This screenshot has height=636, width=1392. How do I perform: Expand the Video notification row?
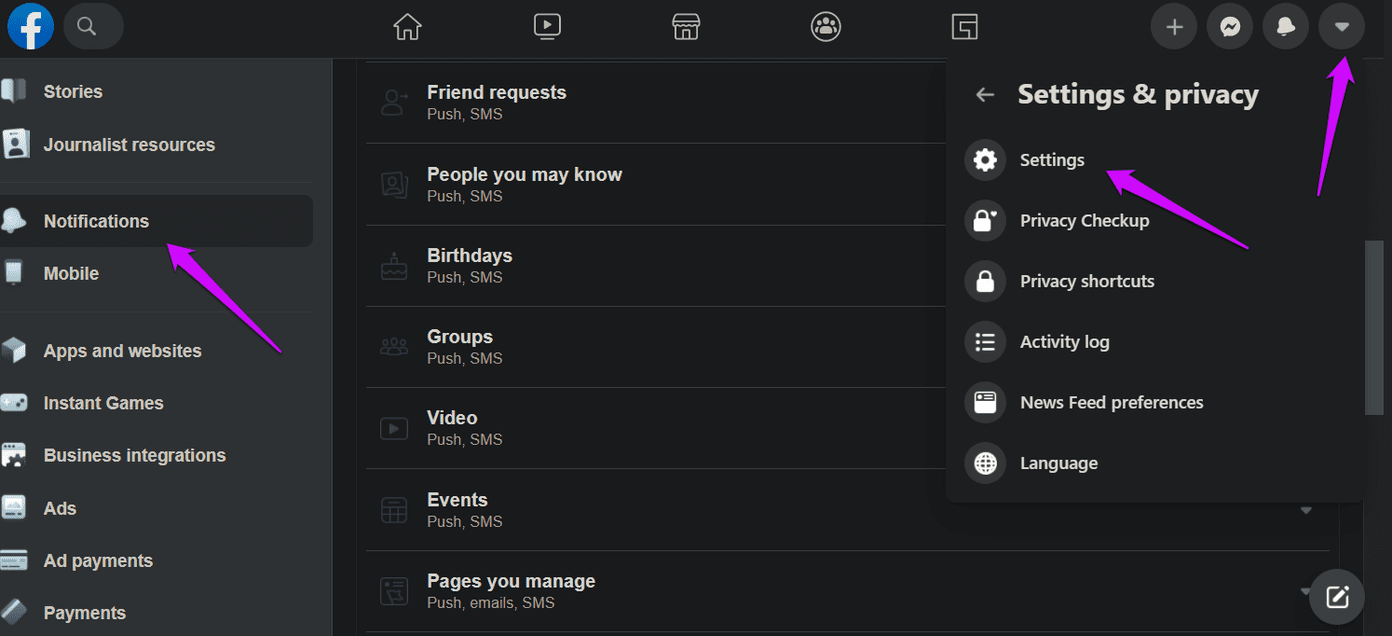coord(655,428)
